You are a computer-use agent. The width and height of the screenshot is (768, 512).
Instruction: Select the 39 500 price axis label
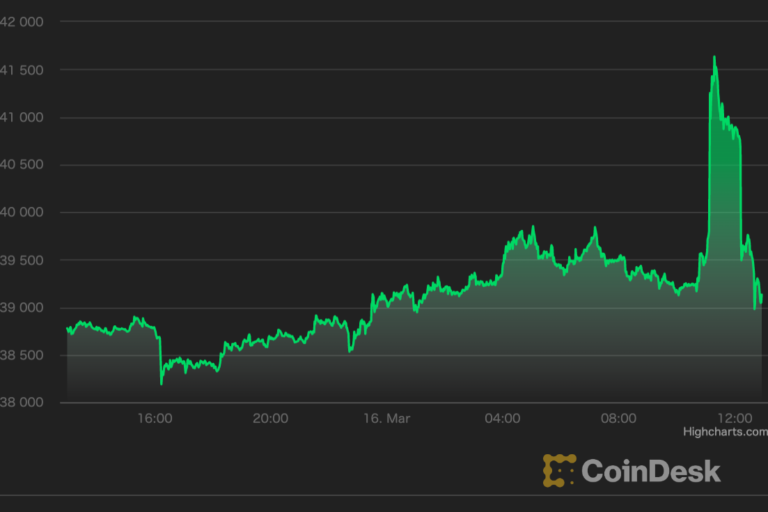coord(22,260)
